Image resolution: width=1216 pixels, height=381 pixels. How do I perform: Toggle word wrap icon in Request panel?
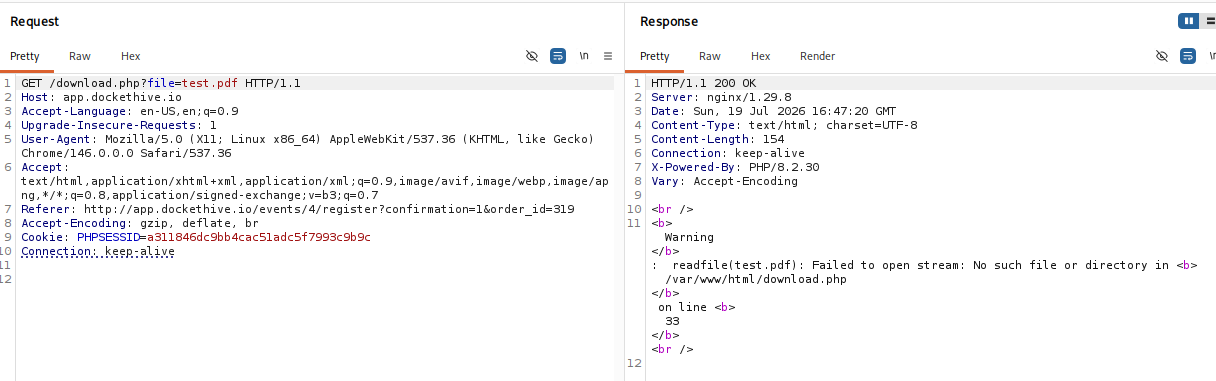coord(558,56)
